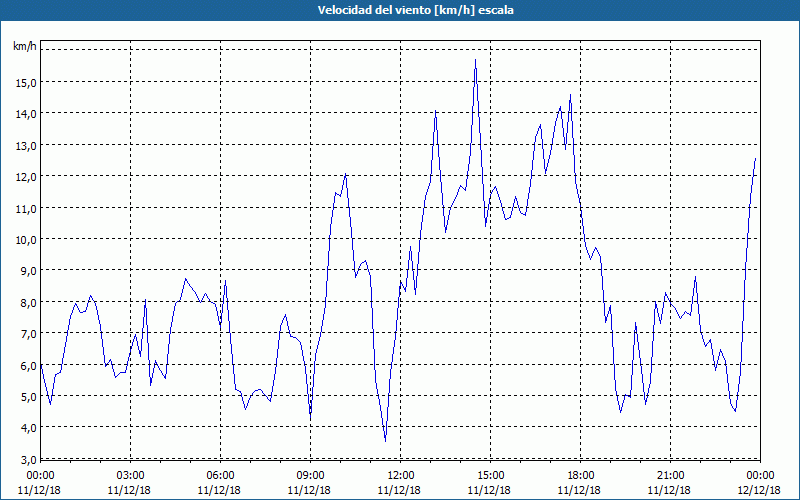Select the 10,0 label on the y-axis
The image size is (800, 500).
24,239
